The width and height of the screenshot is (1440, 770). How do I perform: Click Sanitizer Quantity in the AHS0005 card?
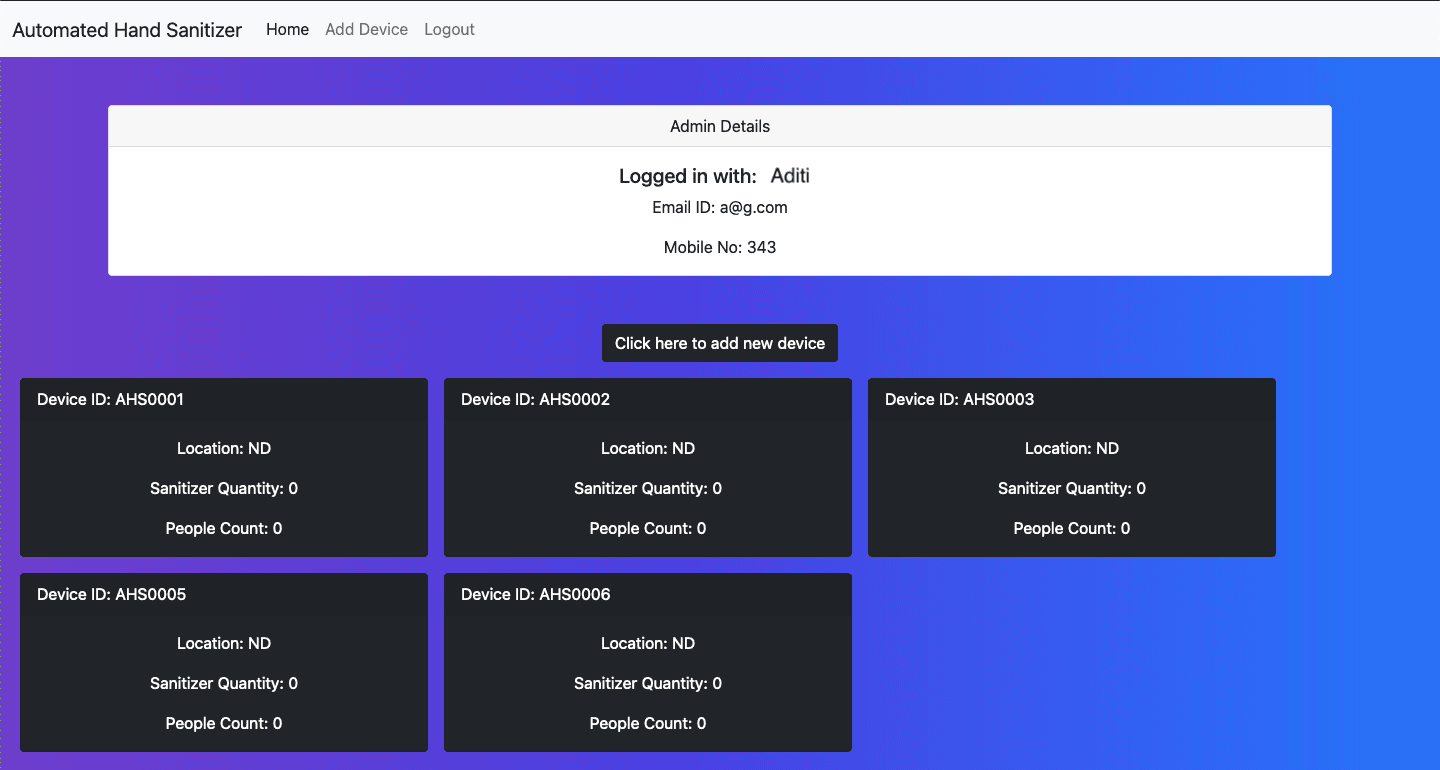224,684
